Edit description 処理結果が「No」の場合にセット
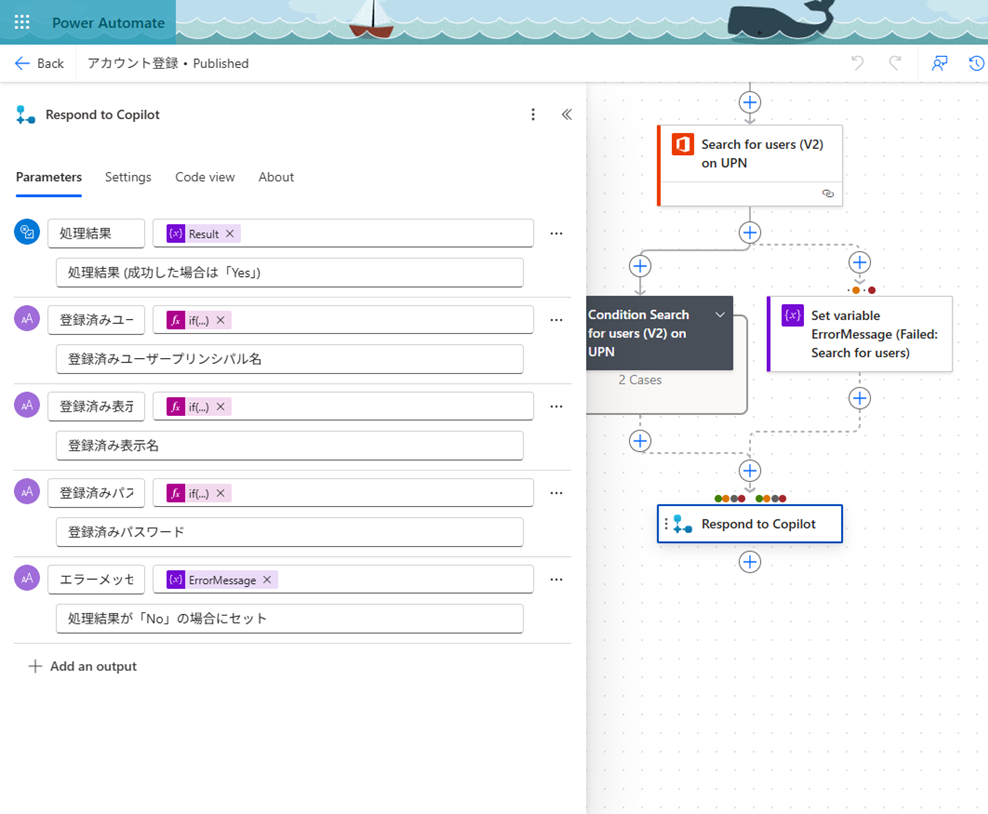This screenshot has height=814, width=988. [290, 618]
